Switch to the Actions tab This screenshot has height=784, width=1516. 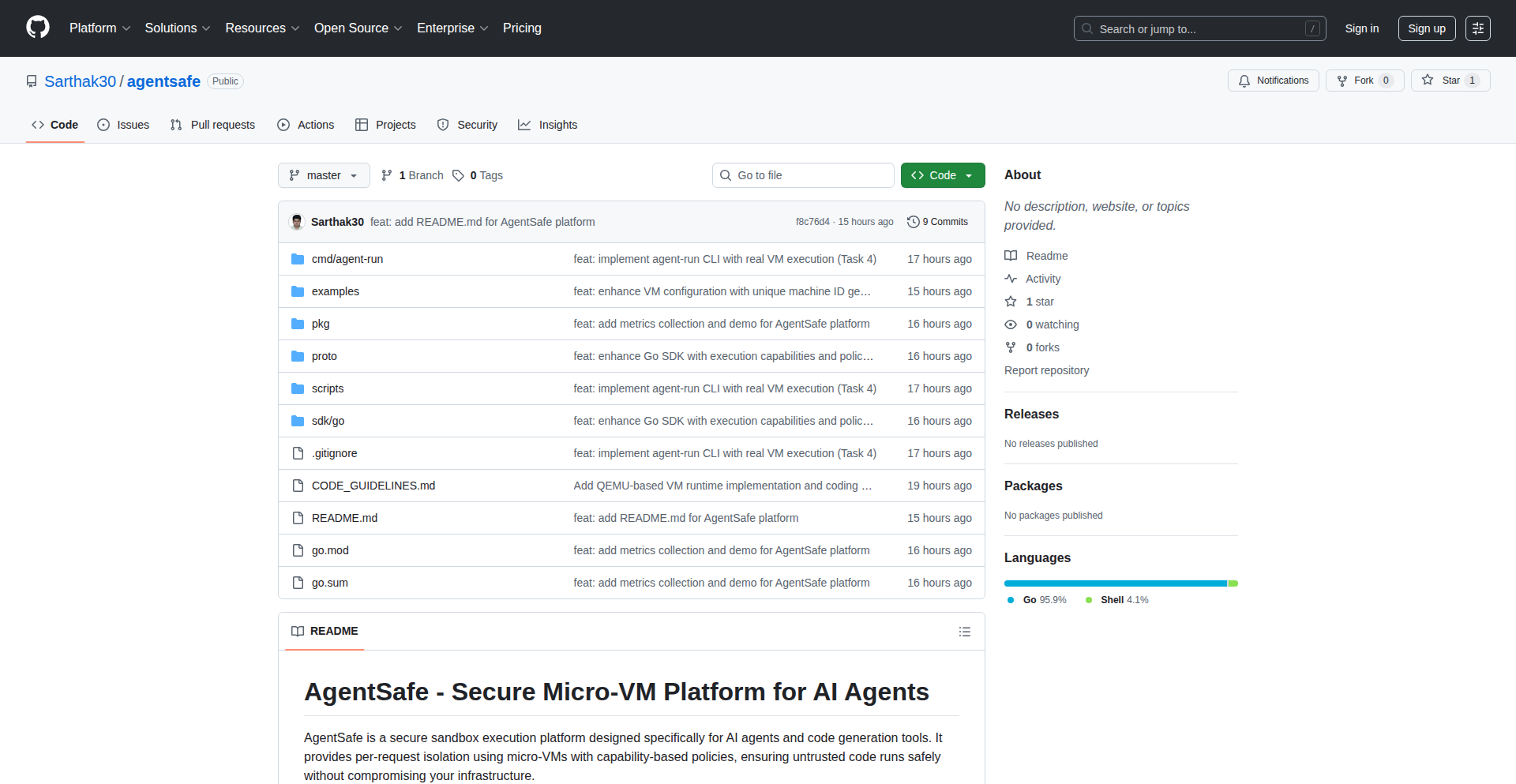[306, 125]
